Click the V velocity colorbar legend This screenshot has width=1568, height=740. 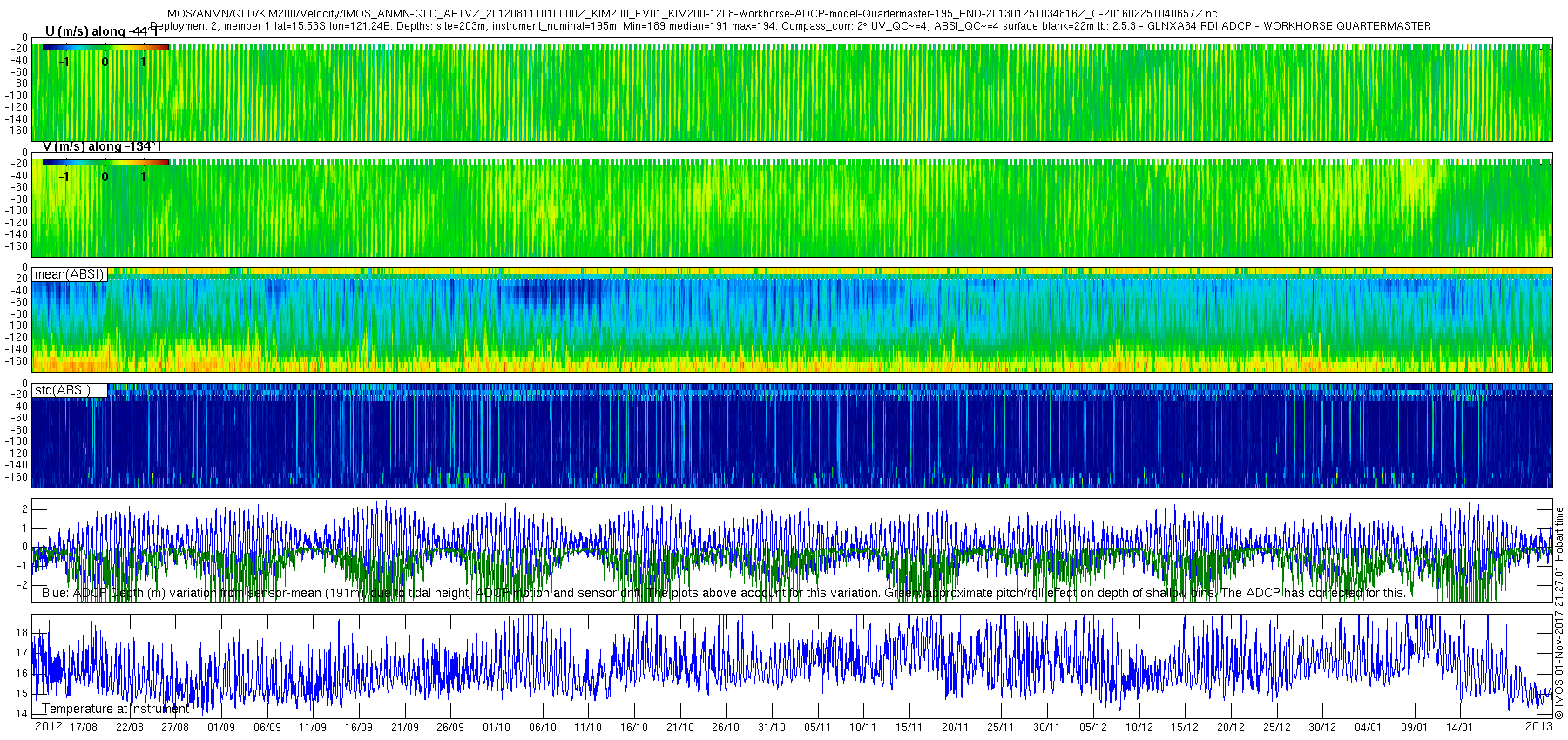[105, 162]
